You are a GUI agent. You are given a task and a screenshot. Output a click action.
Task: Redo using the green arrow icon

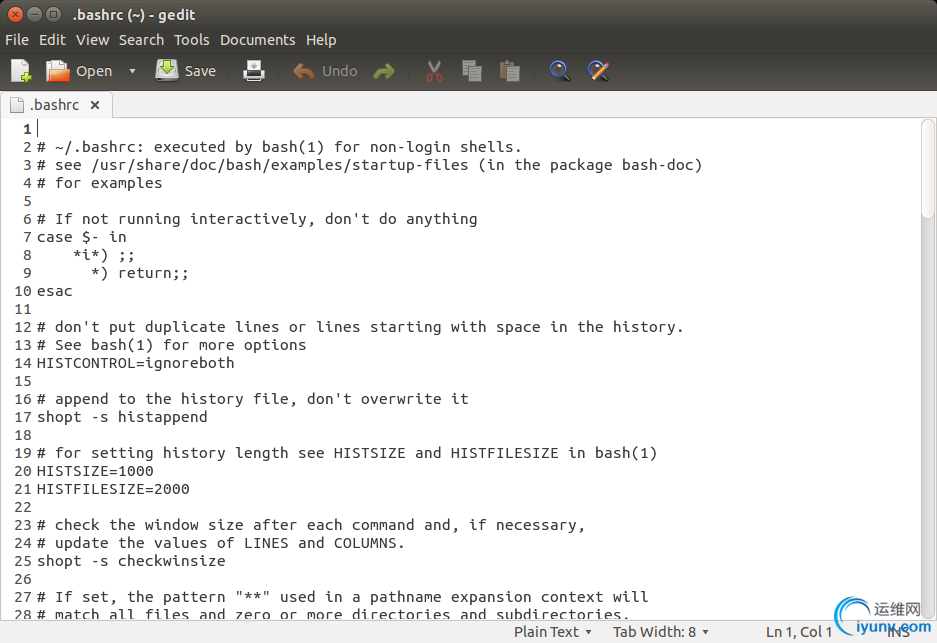[384, 72]
